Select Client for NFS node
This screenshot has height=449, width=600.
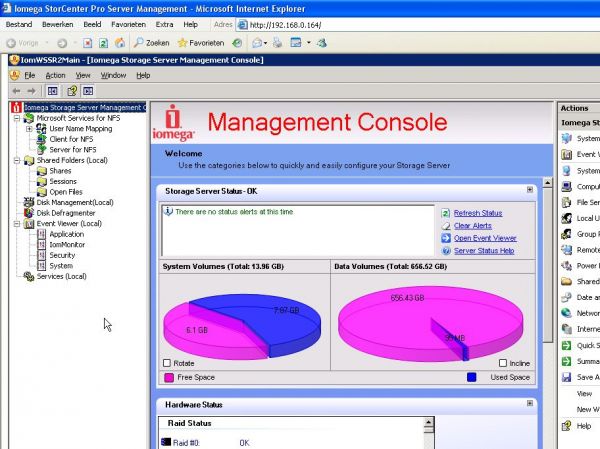pyautogui.click(x=71, y=139)
